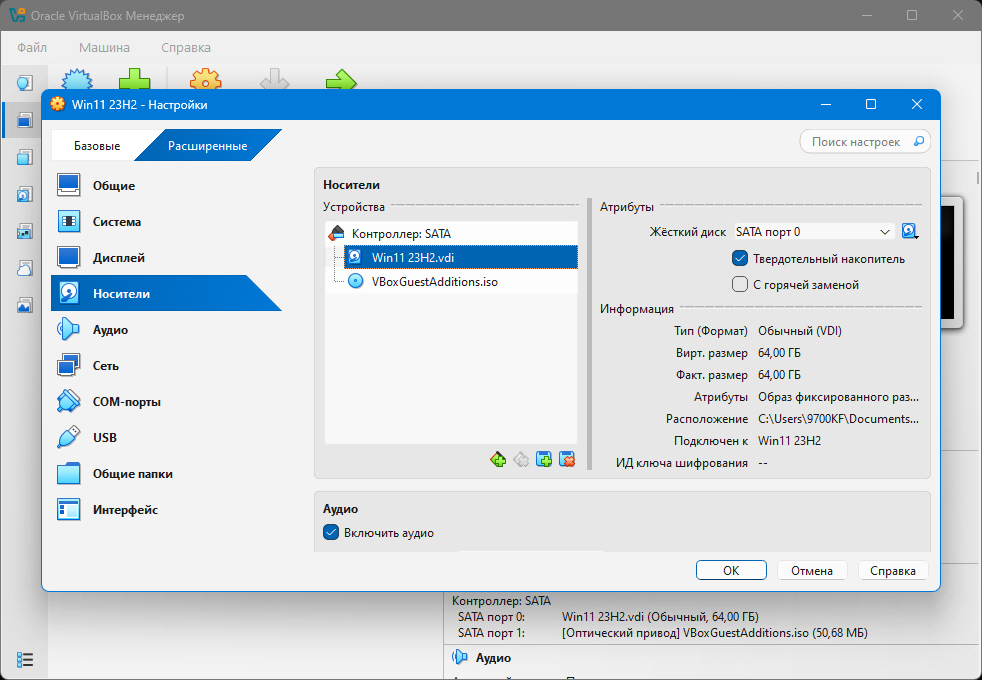Image resolution: width=982 pixels, height=680 pixels.
Task: Select the Носители settings category
Action: [166, 294]
